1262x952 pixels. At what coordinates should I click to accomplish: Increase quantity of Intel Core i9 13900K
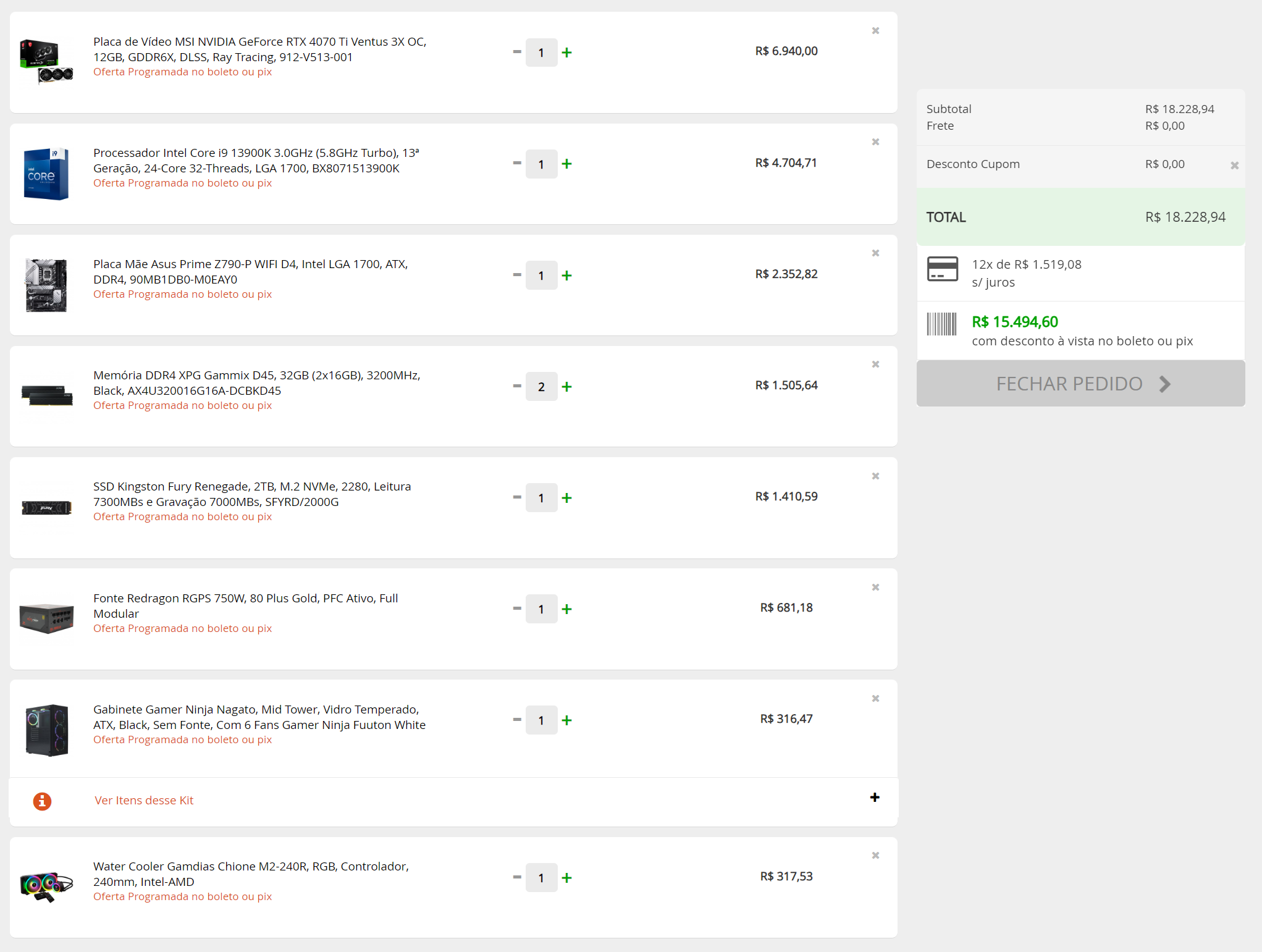[x=566, y=164]
